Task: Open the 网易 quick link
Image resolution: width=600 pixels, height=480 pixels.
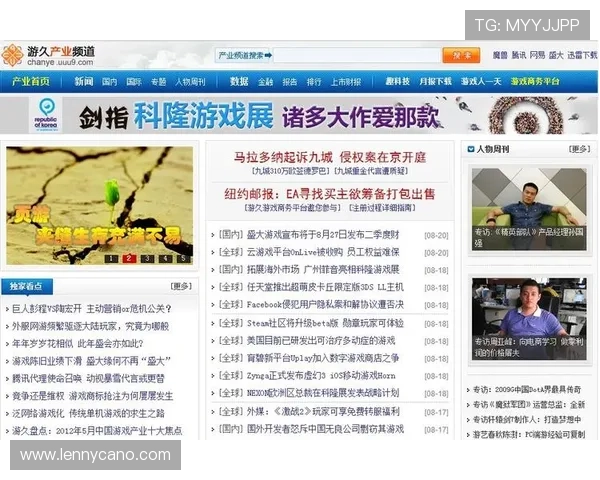Action: (x=537, y=56)
